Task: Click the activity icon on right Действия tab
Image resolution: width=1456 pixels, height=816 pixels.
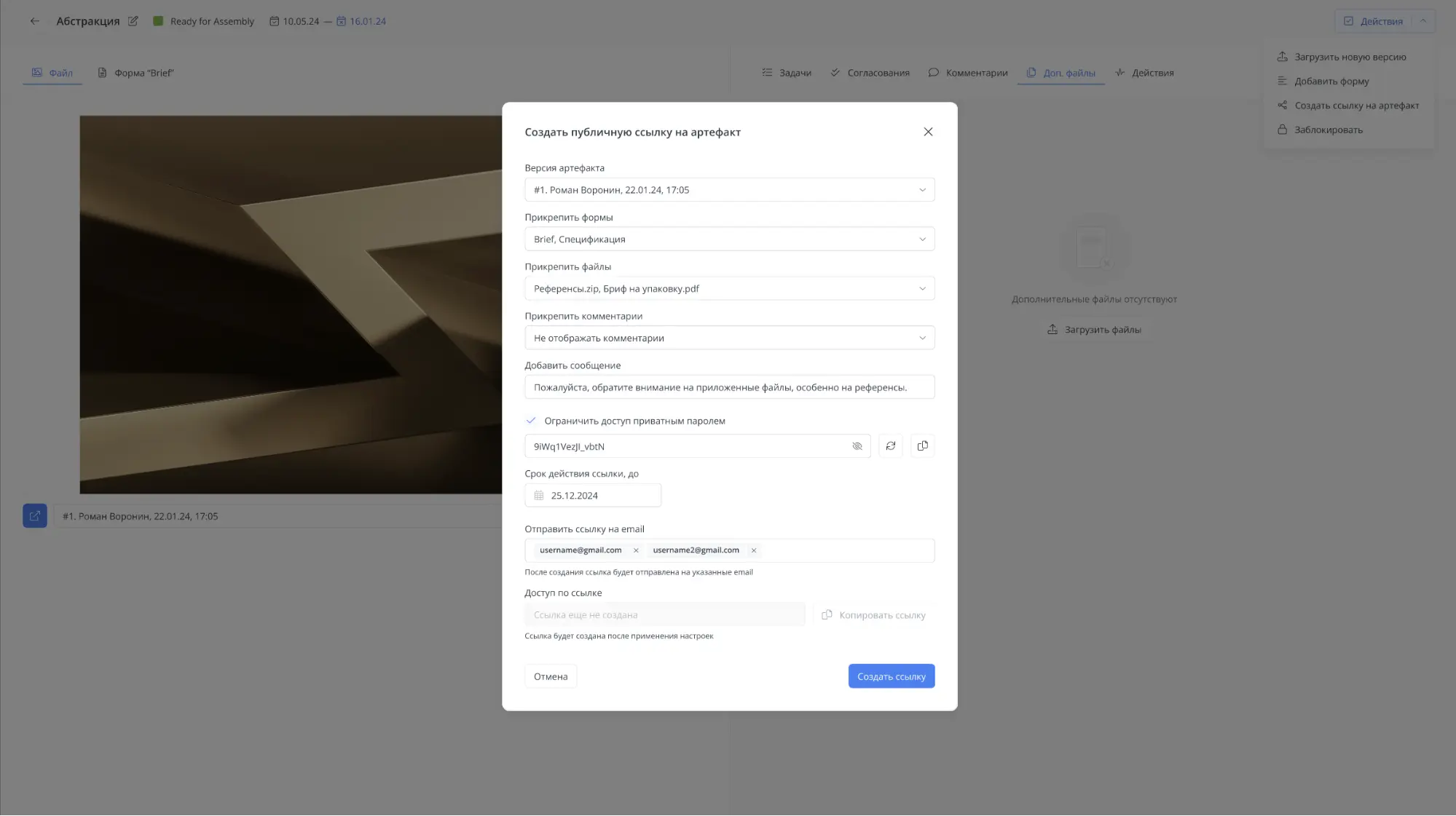Action: [1119, 73]
